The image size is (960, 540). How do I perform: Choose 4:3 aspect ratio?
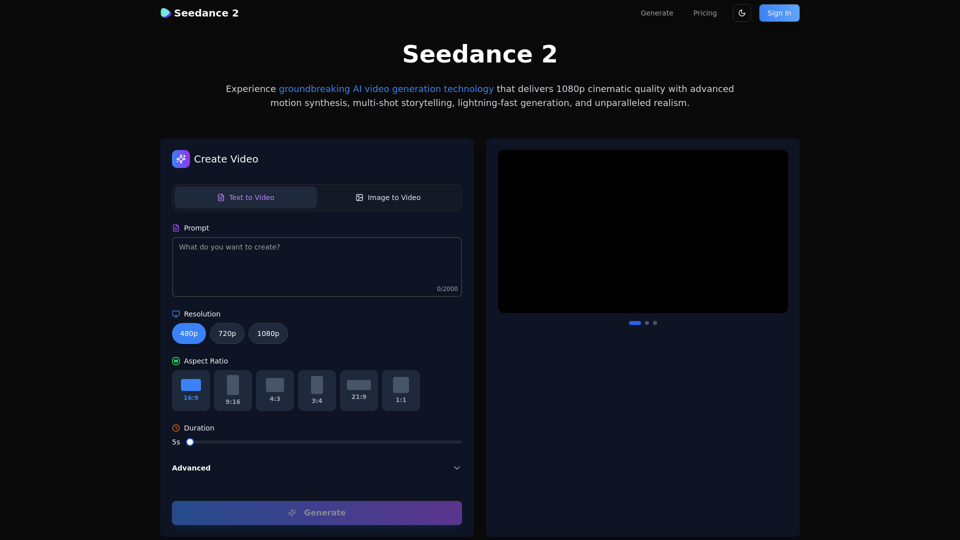pos(275,390)
